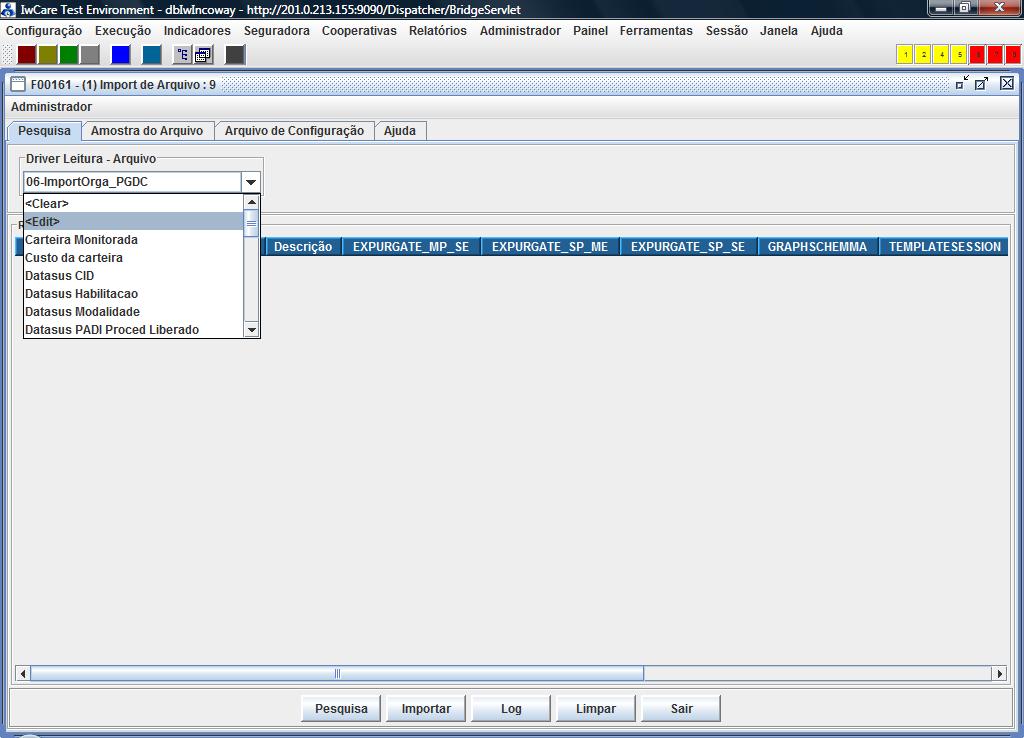Open the Relatórios menu
The image size is (1024, 738).
click(437, 31)
